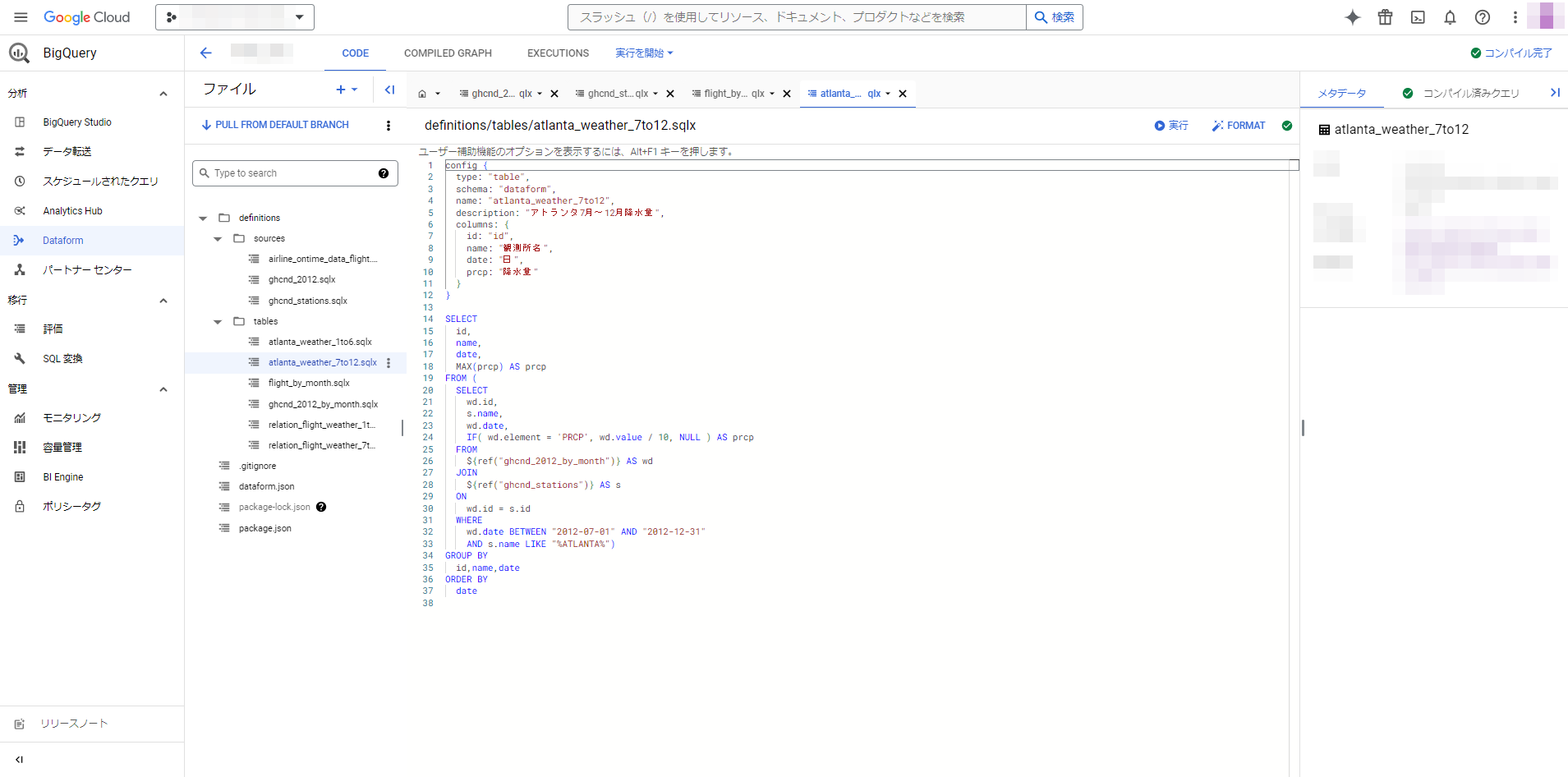
Task: Open the branch options three-dot menu
Action: tap(389, 126)
